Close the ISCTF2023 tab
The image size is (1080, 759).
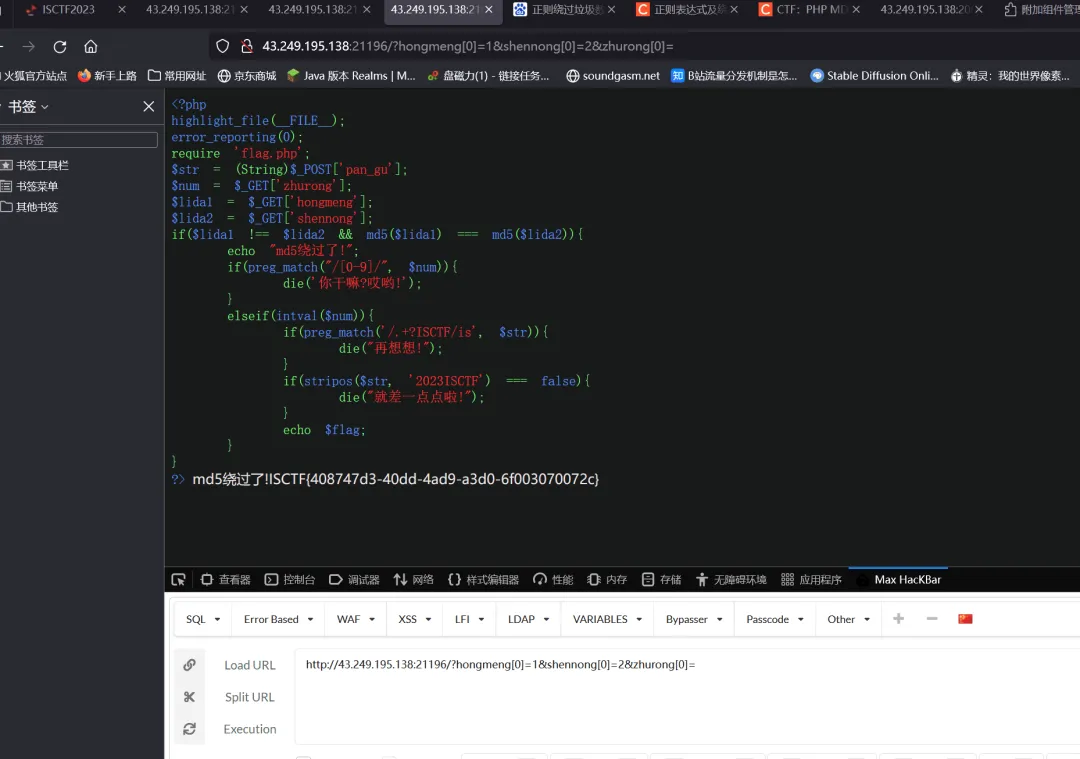pyautogui.click(x=122, y=10)
